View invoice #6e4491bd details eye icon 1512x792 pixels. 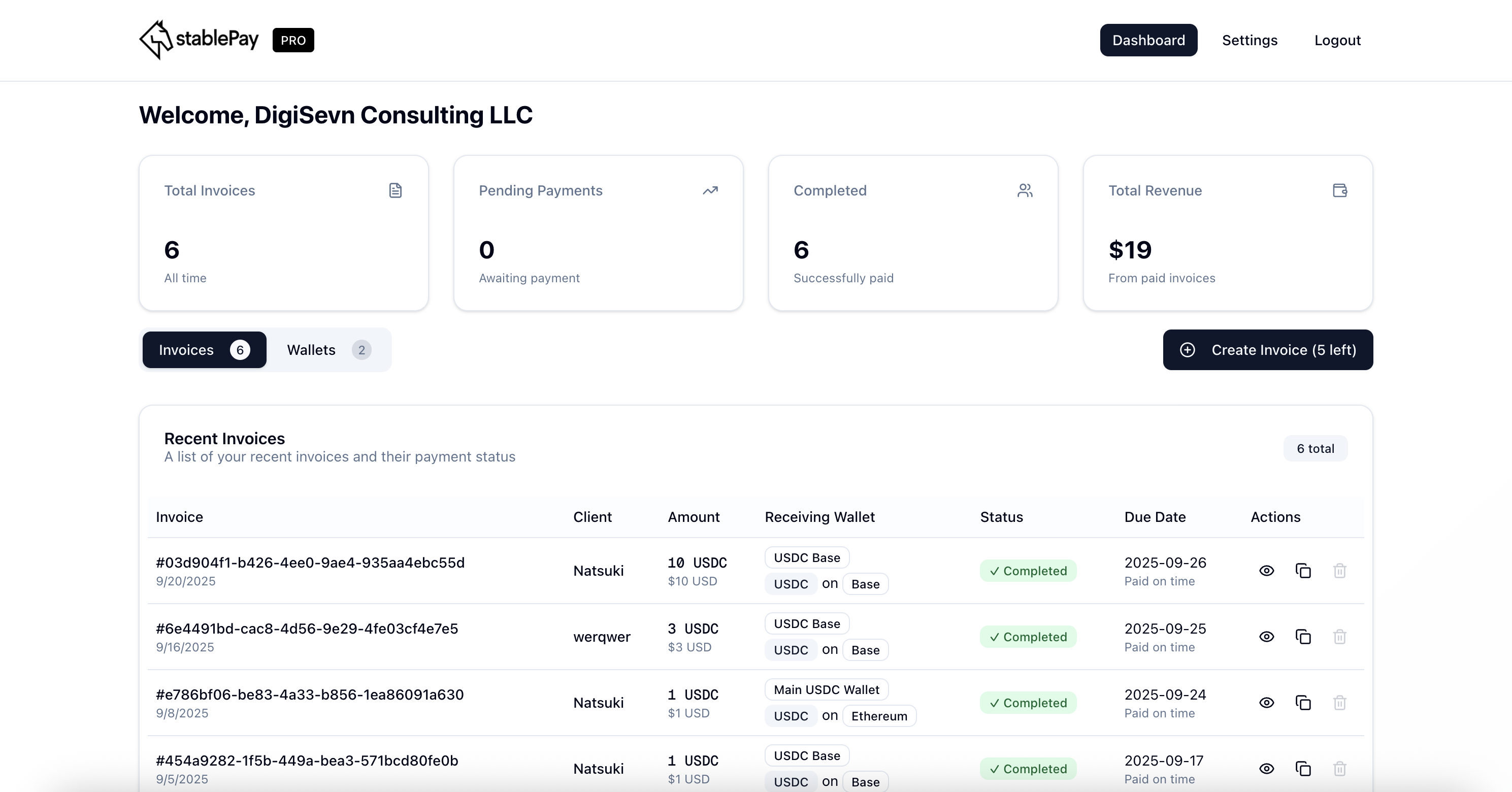point(1266,637)
